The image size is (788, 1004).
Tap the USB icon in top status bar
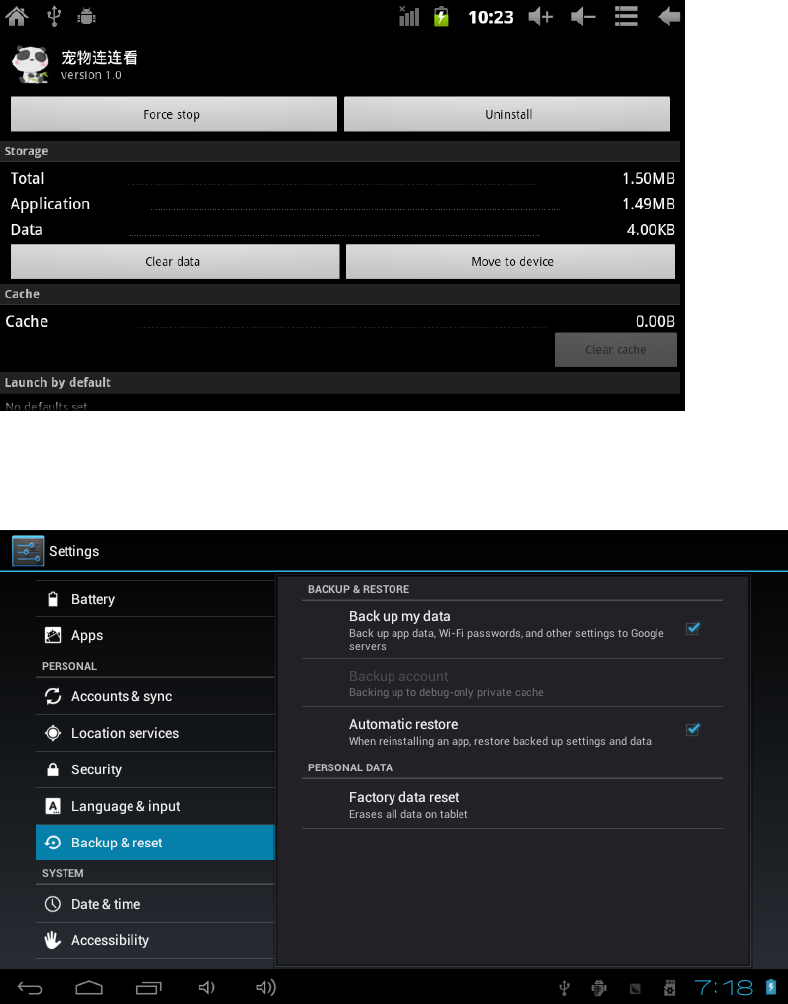click(54, 16)
